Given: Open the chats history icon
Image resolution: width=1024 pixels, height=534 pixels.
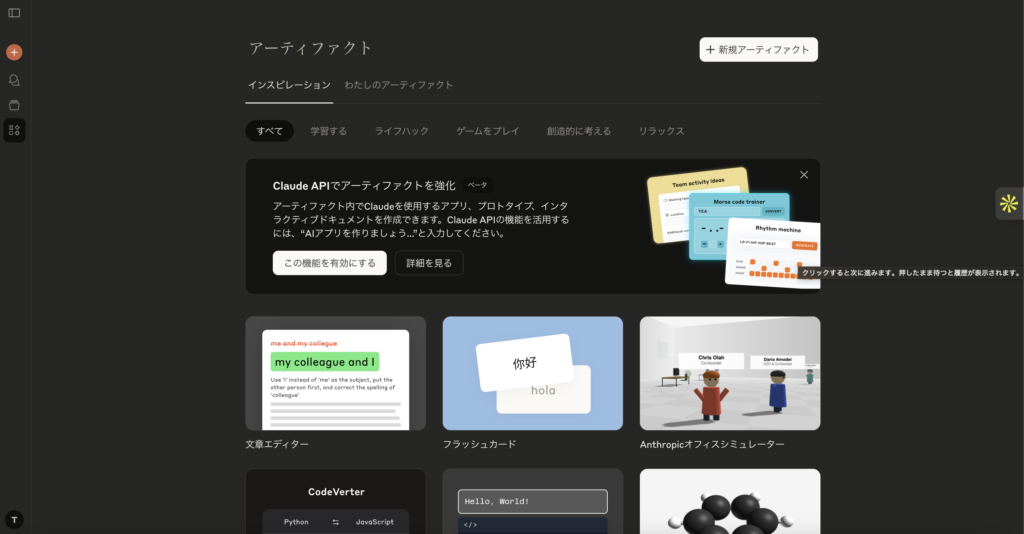Looking at the screenshot, I should (14, 80).
